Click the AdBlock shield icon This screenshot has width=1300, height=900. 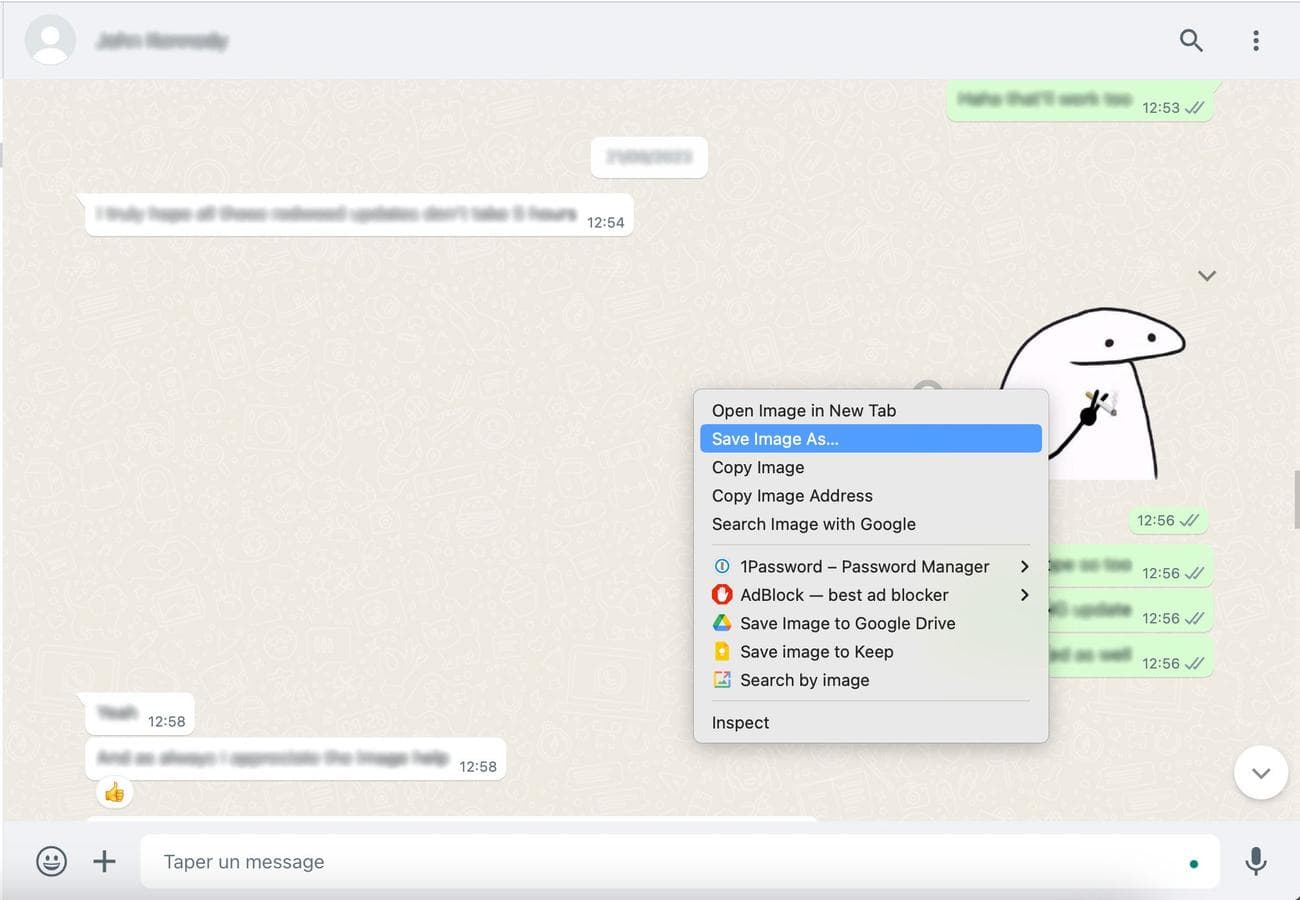point(722,594)
